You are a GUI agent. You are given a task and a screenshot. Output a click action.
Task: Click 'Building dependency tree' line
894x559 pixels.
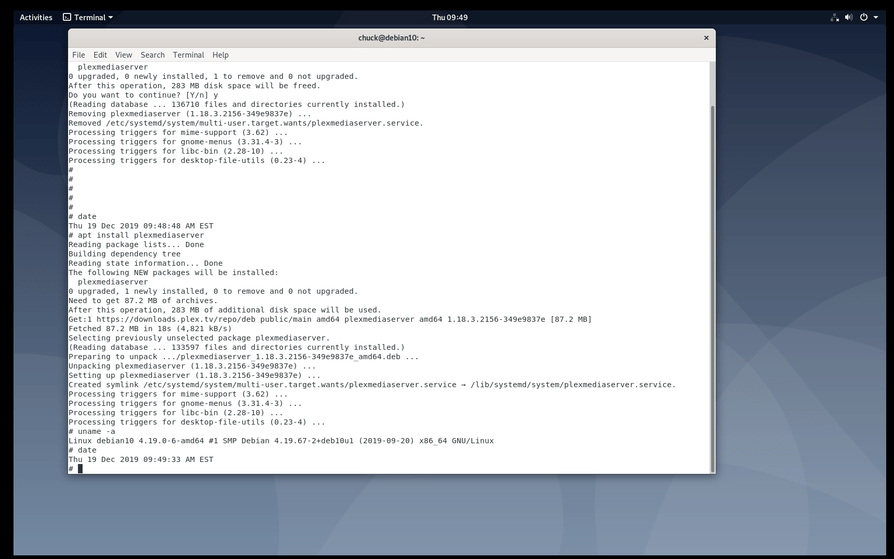click(x=124, y=254)
